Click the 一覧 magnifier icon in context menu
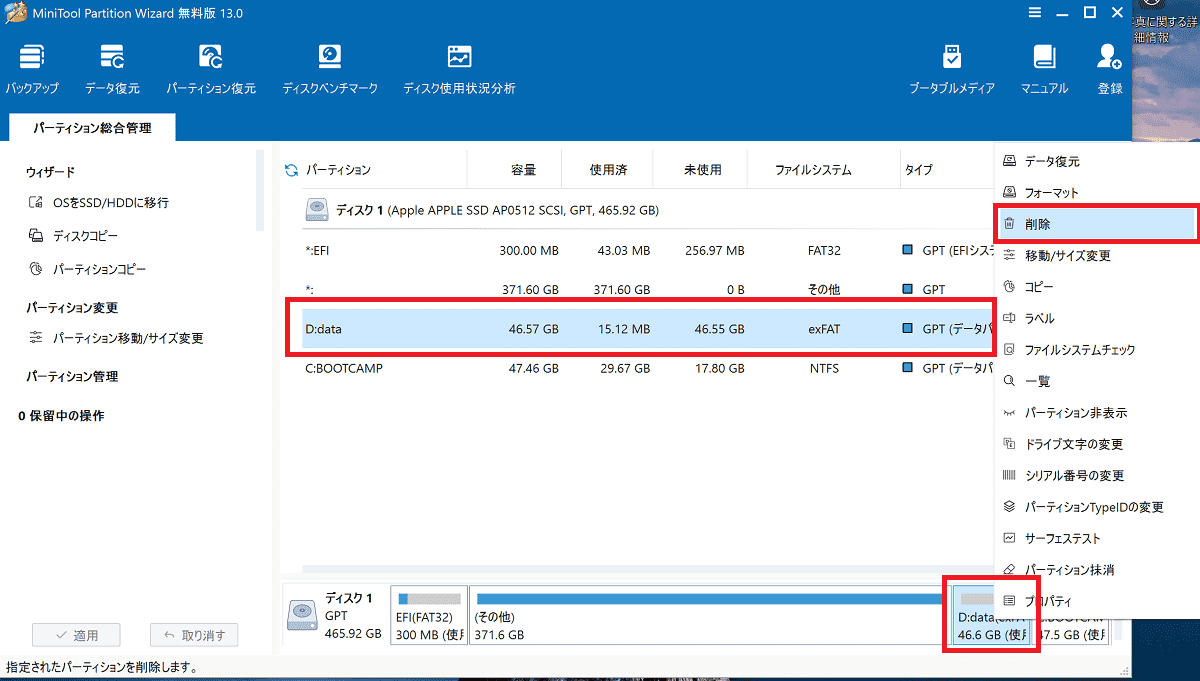The width and height of the screenshot is (1200, 681). [x=1009, y=381]
